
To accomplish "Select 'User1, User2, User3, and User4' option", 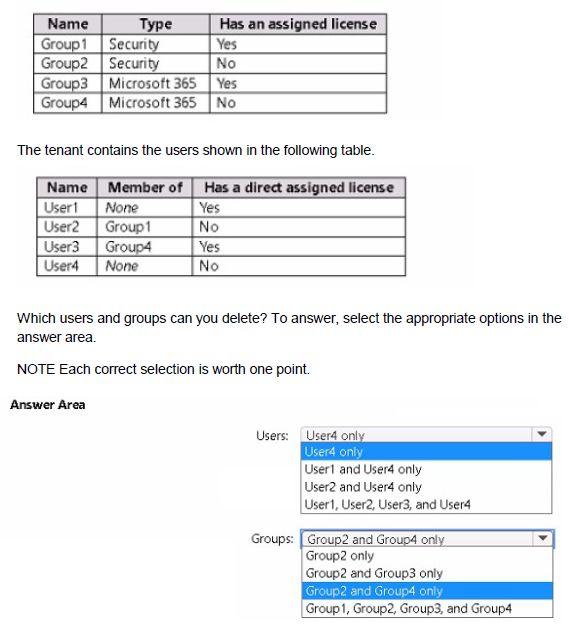I will point(426,505).
